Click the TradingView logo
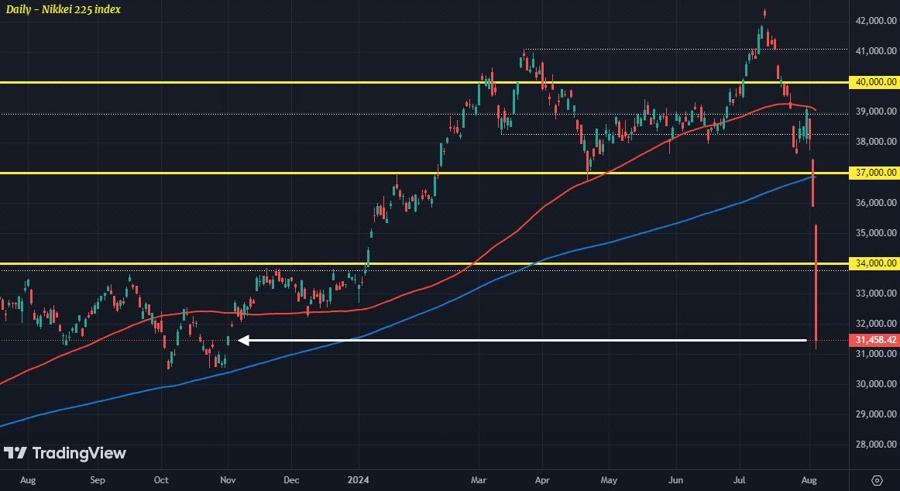The height and width of the screenshot is (491, 900). (65, 453)
